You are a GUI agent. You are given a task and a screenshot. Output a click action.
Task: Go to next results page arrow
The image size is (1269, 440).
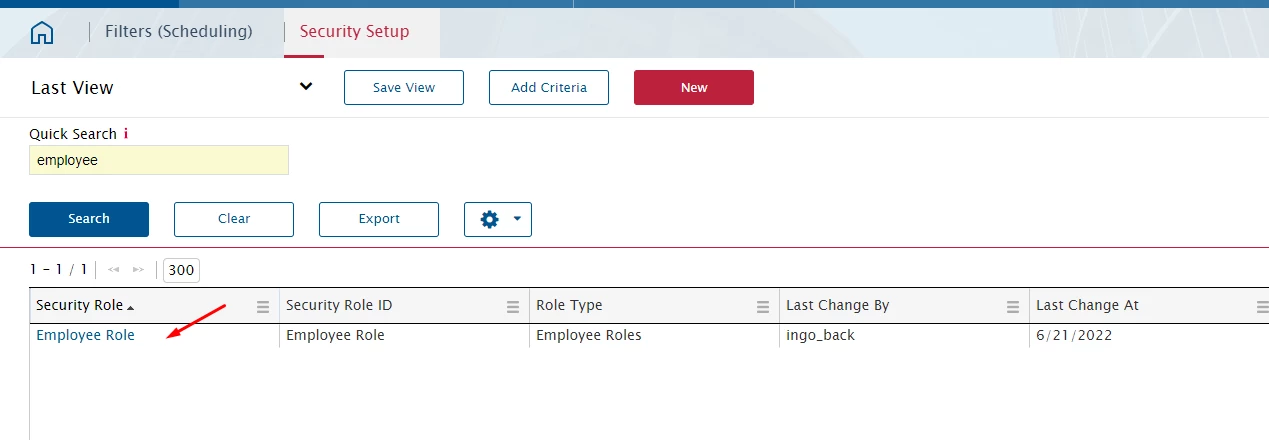(x=138, y=270)
